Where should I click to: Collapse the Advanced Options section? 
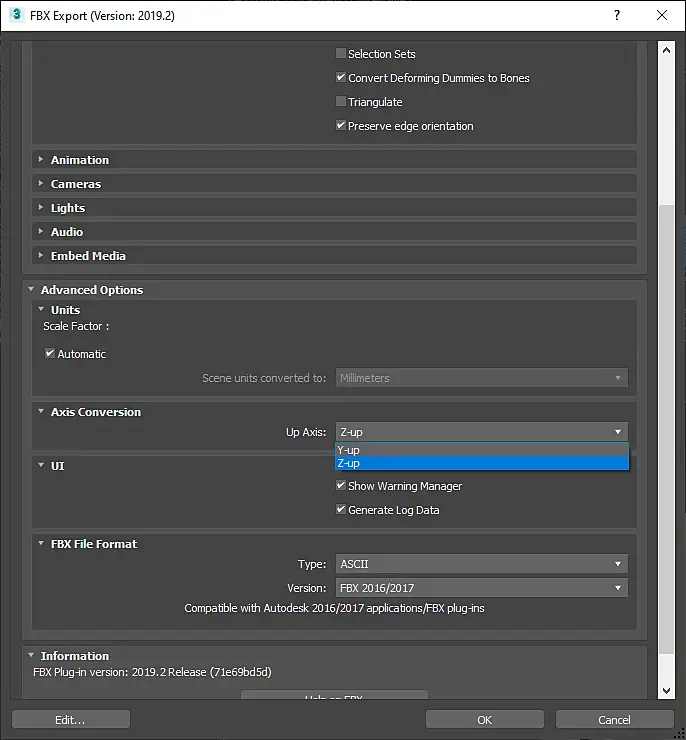tap(91, 290)
